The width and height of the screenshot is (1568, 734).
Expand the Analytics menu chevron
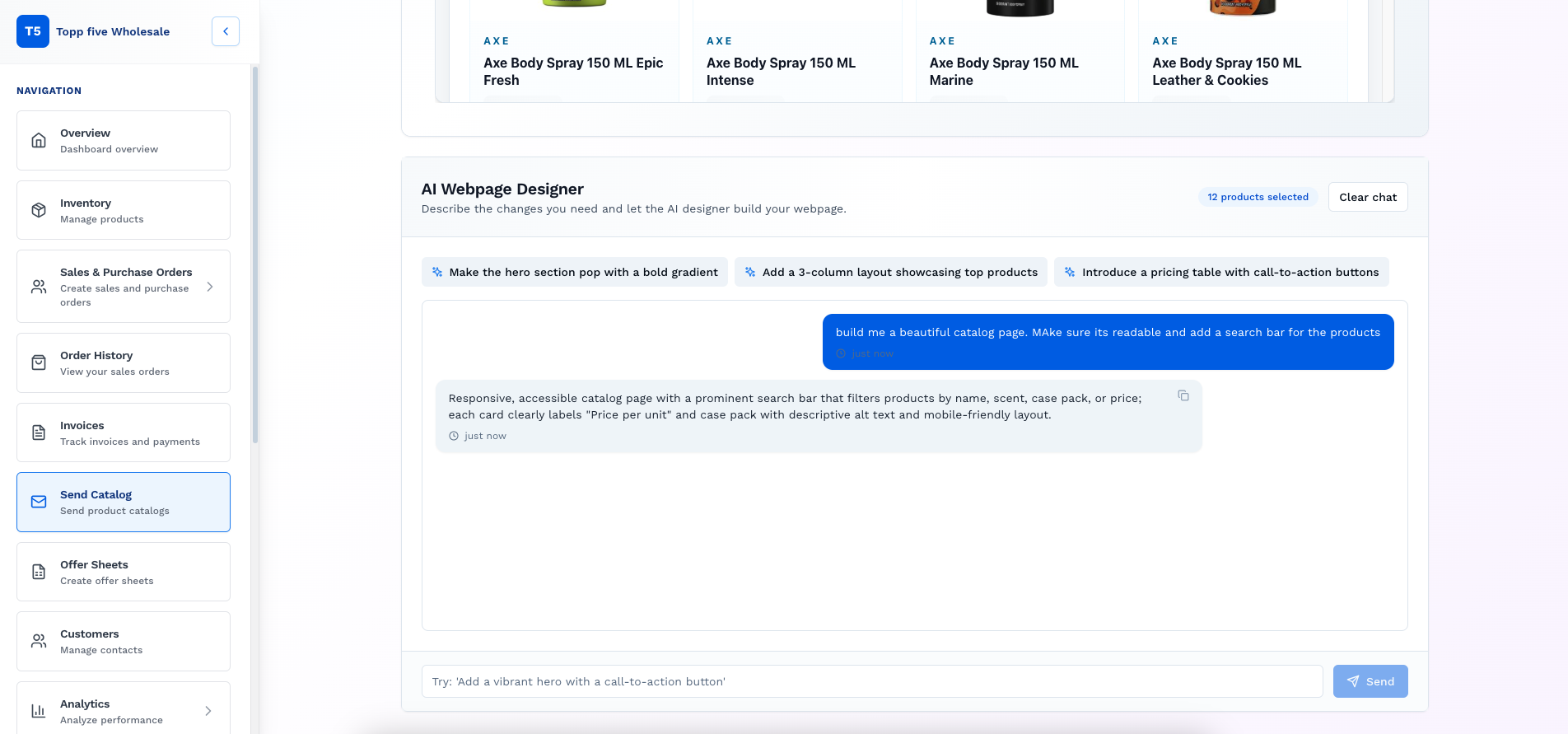coord(208,711)
